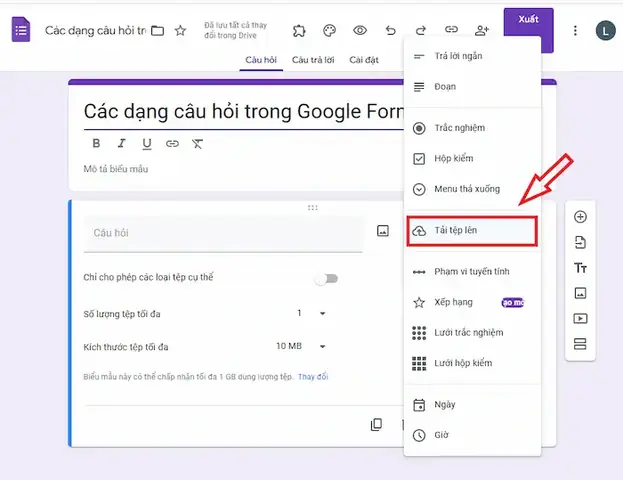
Task: Switch to Câu hỏi tab
Action: click(261, 60)
